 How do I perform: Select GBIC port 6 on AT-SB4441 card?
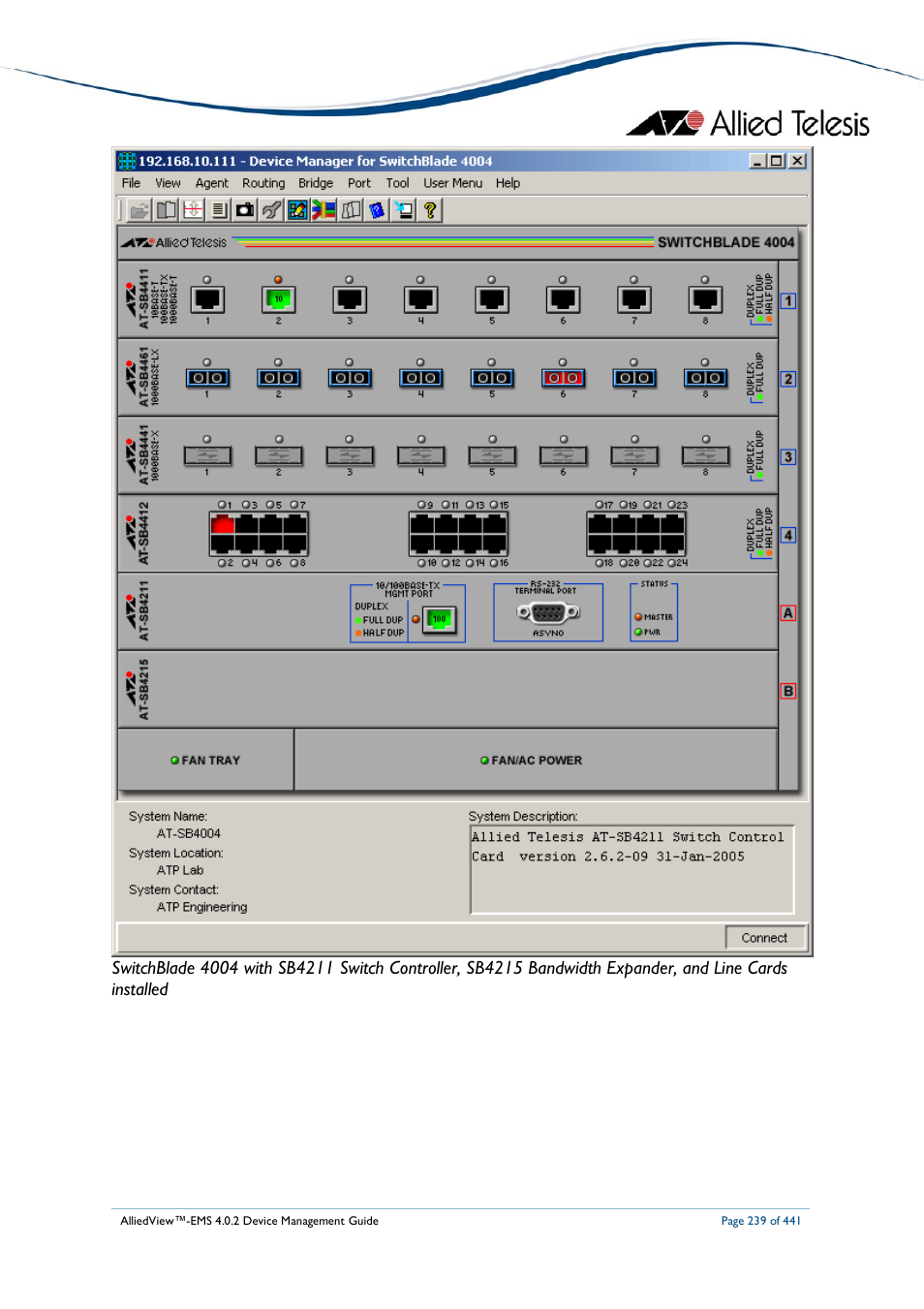(563, 455)
